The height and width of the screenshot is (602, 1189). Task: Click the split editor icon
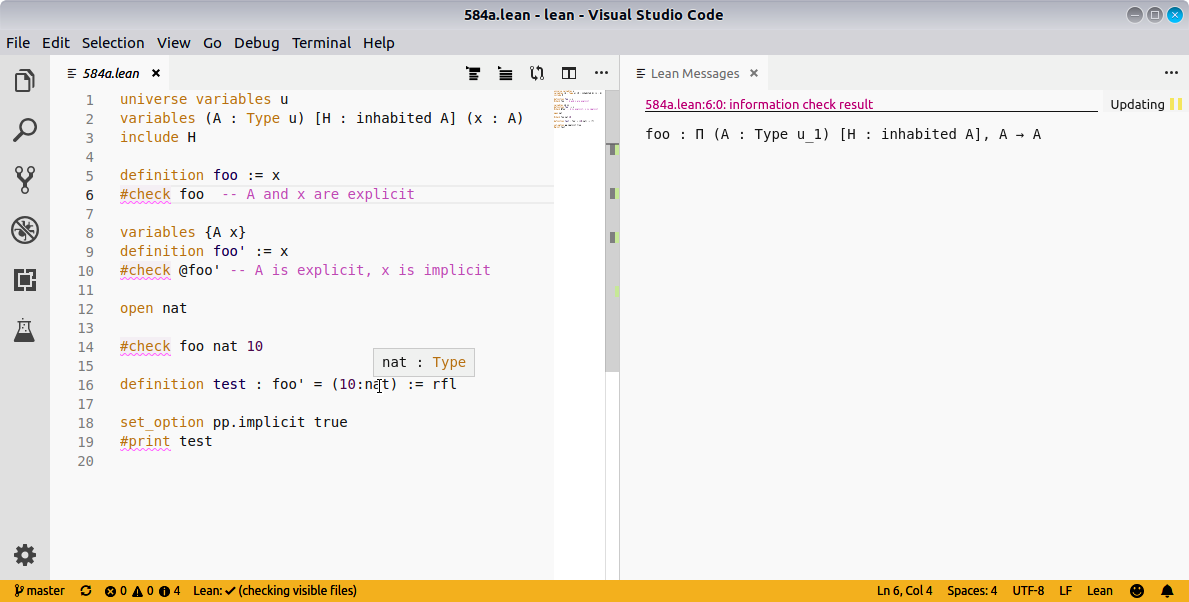pos(569,73)
